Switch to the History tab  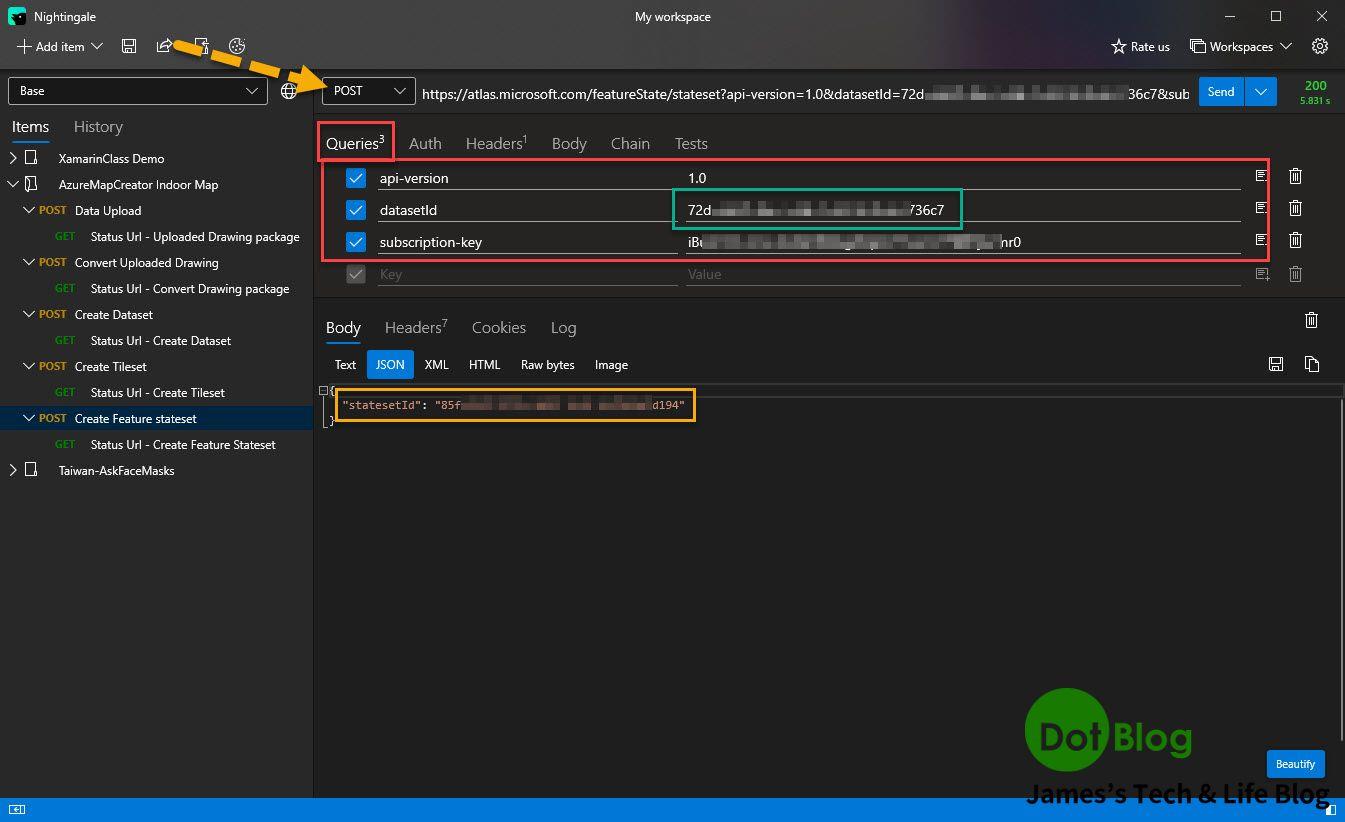click(98, 127)
